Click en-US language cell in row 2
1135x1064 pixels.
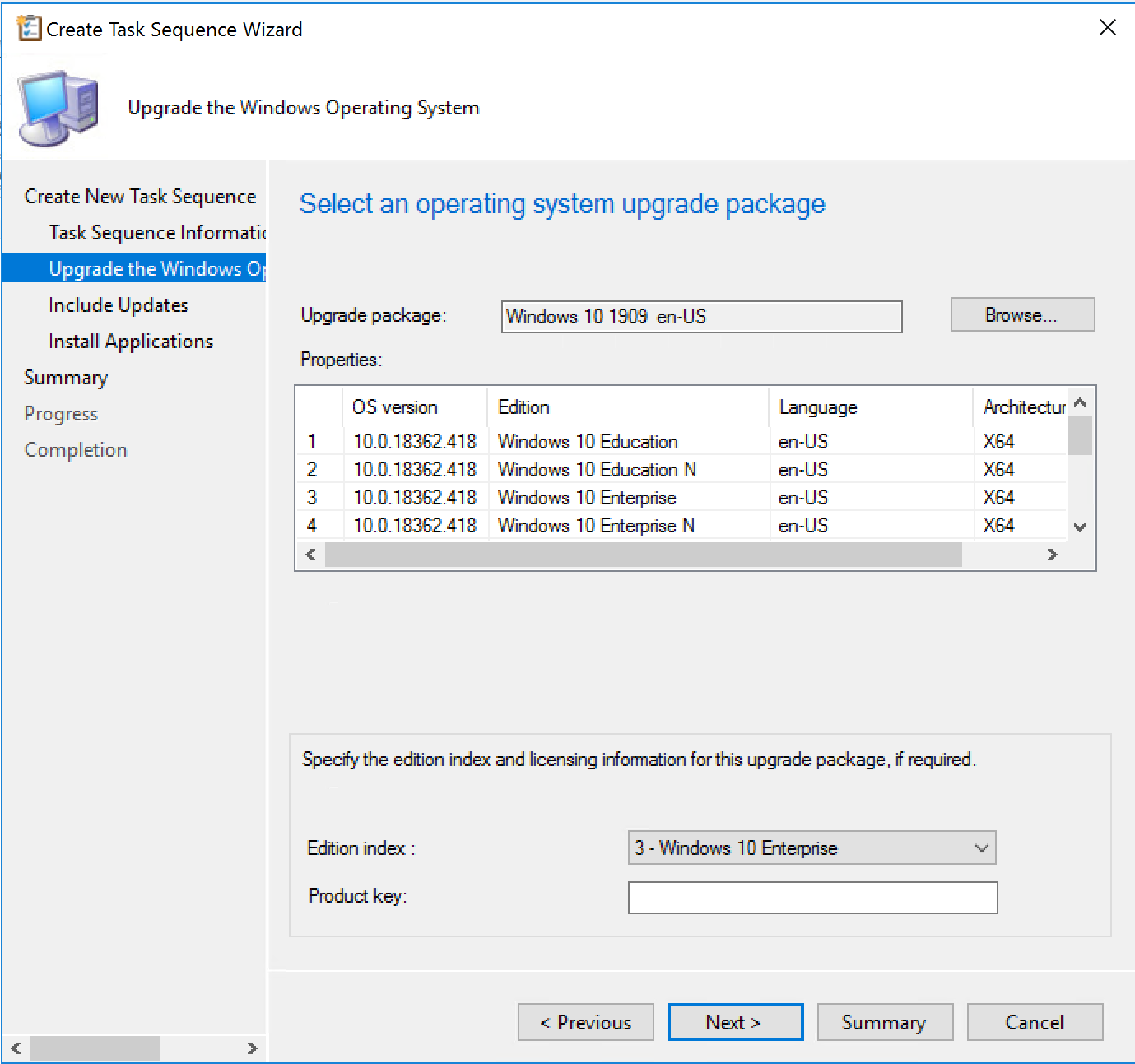coord(803,470)
